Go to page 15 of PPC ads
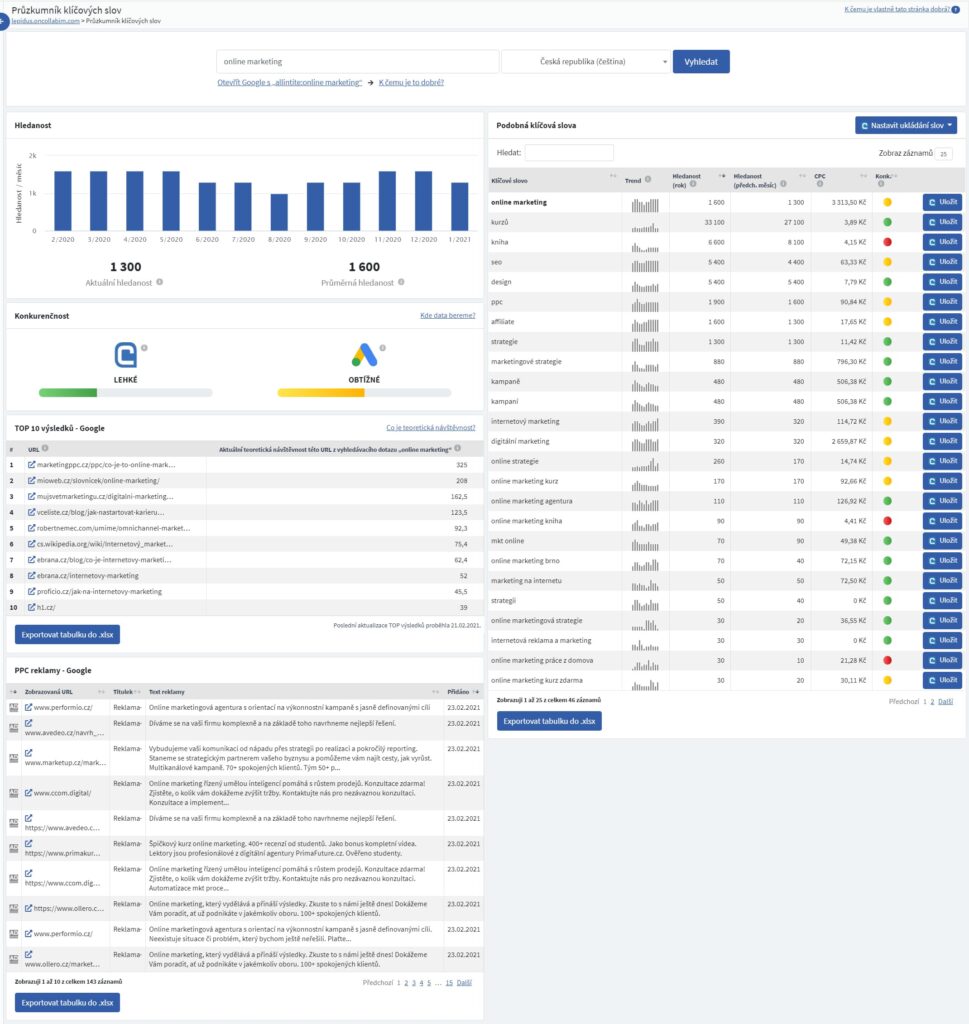Viewport: 969px width, 1024px height. coord(449,983)
